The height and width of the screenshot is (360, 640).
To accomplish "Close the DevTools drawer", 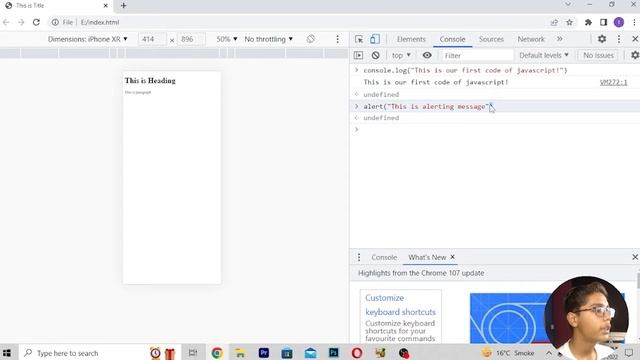I will tap(635, 257).
